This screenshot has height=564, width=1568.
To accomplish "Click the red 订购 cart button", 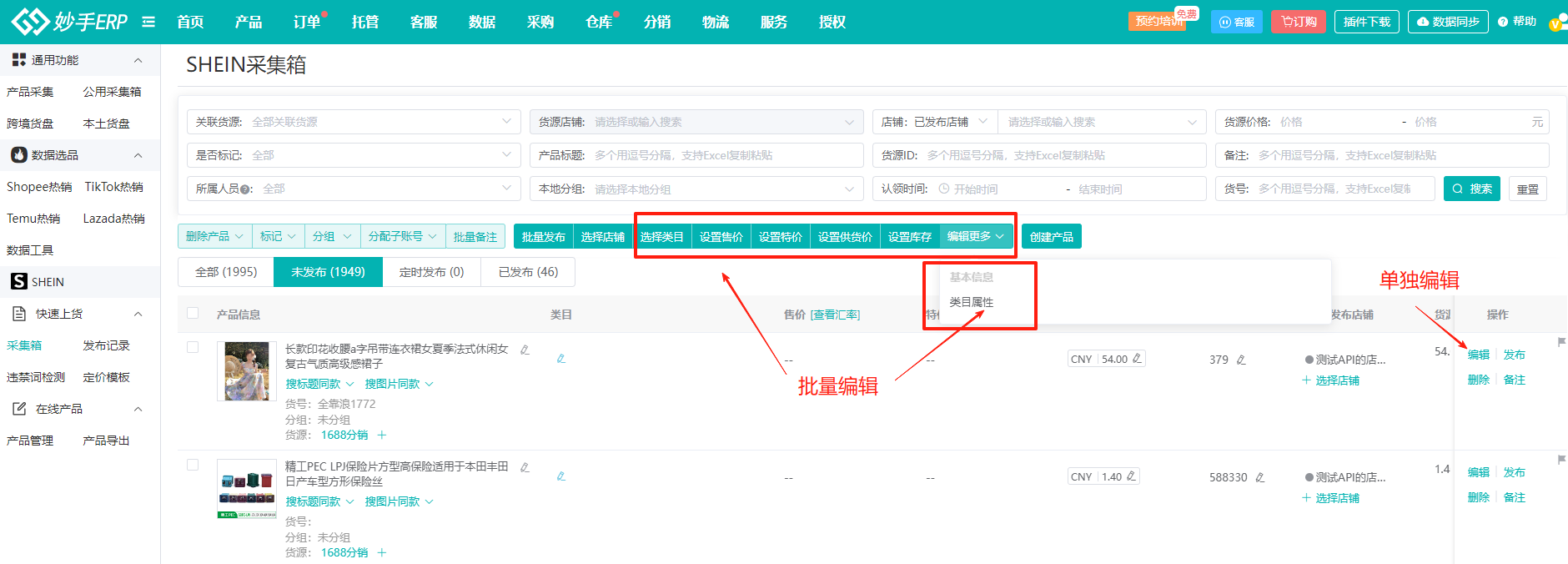I will pyautogui.click(x=1299, y=22).
